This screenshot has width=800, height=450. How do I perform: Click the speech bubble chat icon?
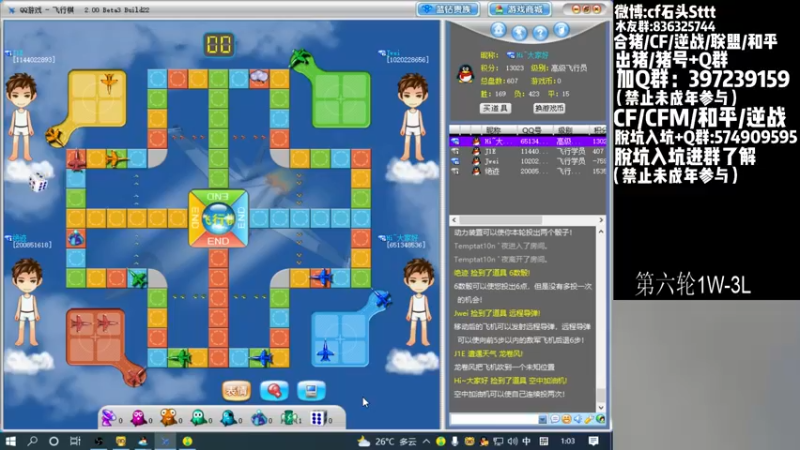555,419
